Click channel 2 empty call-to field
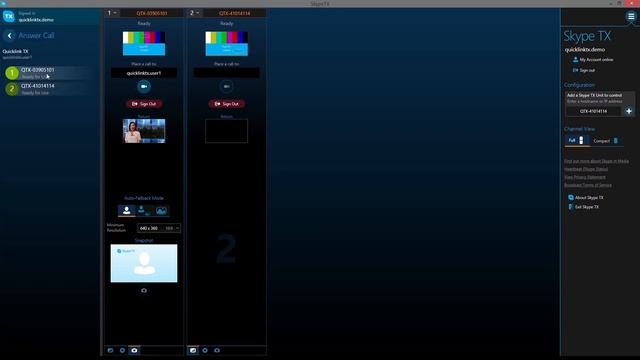The image size is (640, 360). pyautogui.click(x=227, y=73)
